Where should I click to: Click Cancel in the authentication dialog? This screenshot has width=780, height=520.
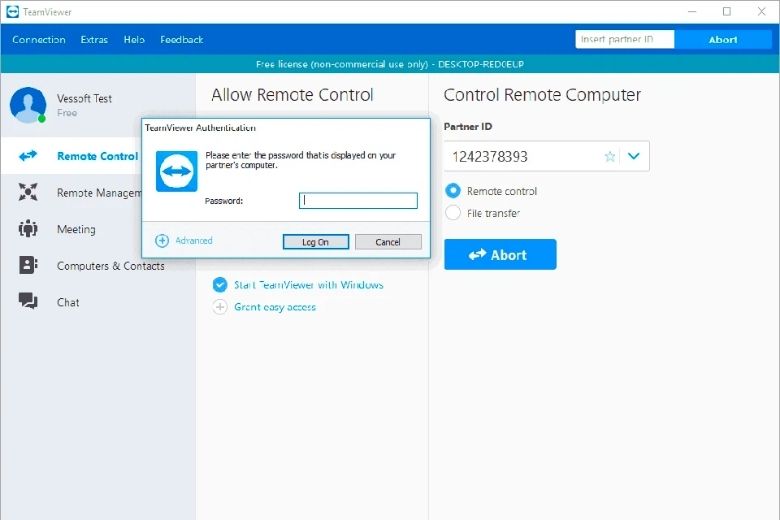click(x=388, y=242)
